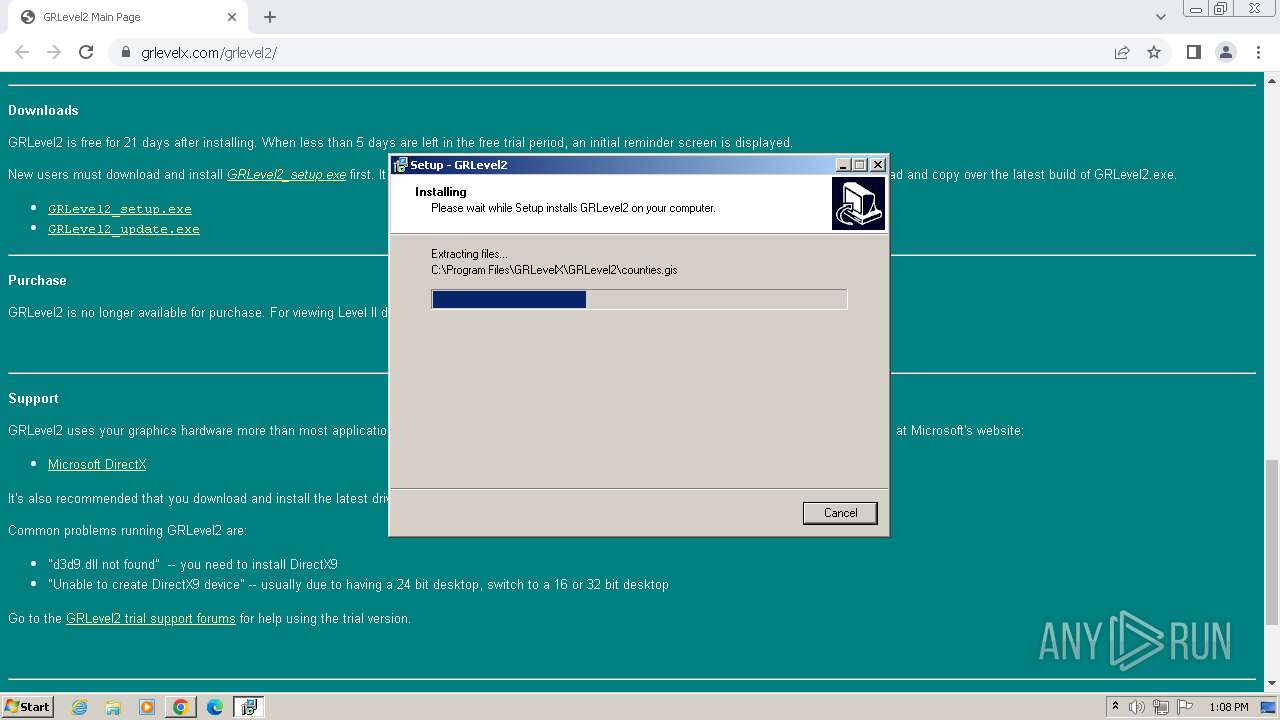Click the browser back arrow
This screenshot has height=720, width=1280.
pyautogui.click(x=22, y=52)
